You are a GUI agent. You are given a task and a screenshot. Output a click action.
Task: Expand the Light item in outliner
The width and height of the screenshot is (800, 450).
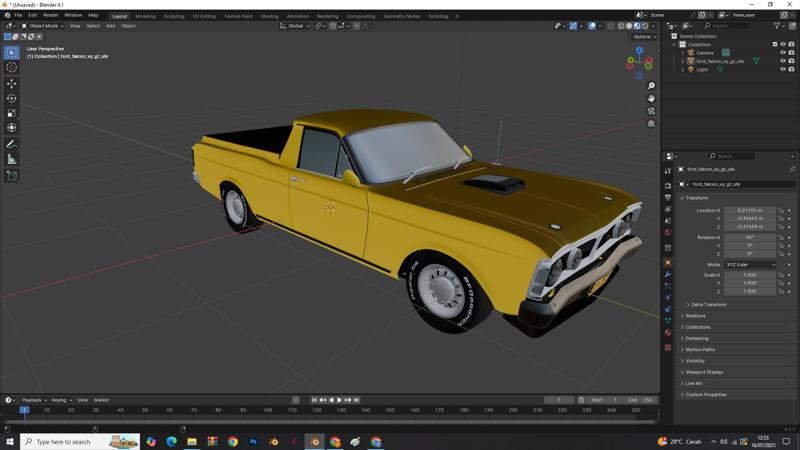(683, 69)
